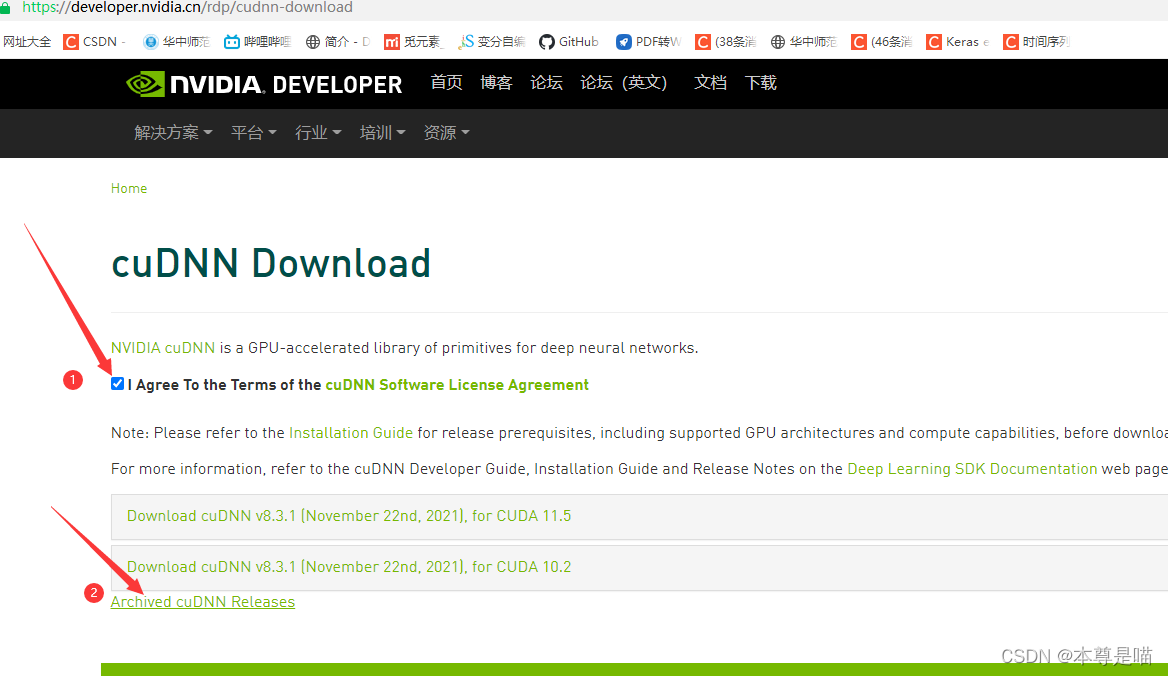Click the address bar URL
Viewport: 1168px width, 676px height.
point(187,7)
